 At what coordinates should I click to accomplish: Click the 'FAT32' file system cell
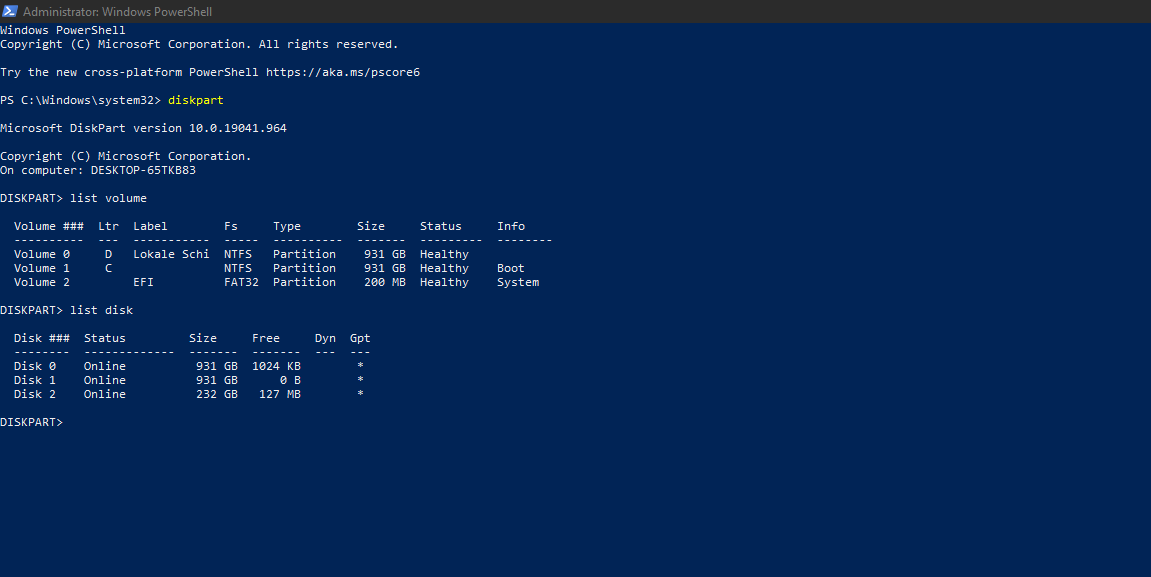pyautogui.click(x=242, y=282)
